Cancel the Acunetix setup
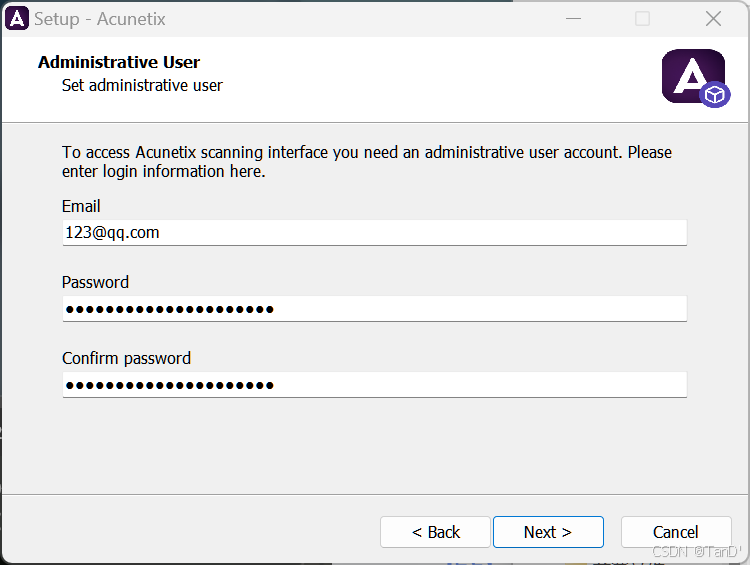Screen dimensions: 750x565 pyautogui.click(x=676, y=532)
